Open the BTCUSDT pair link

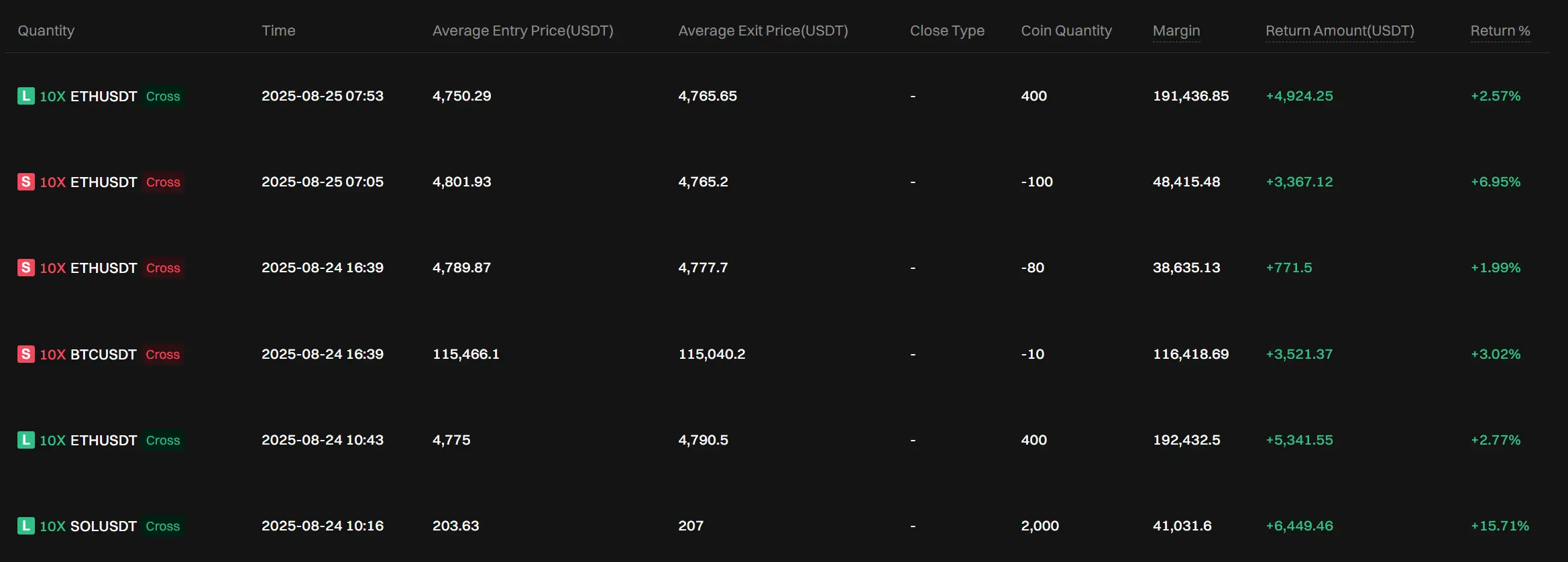tap(103, 354)
